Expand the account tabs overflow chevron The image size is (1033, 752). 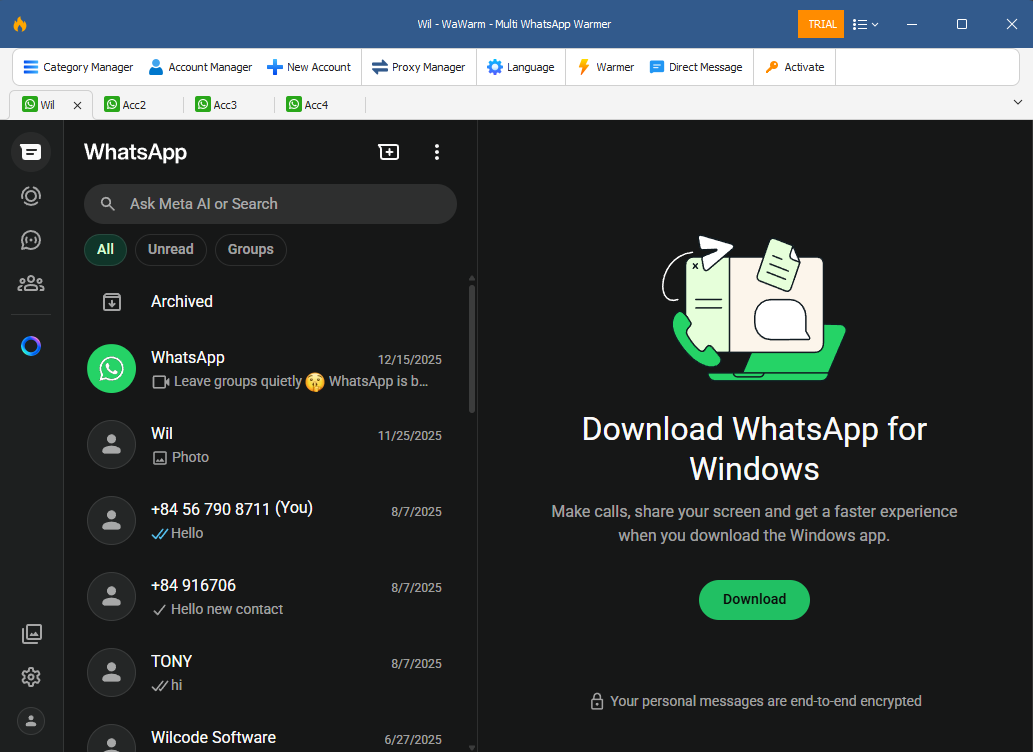point(1018,103)
